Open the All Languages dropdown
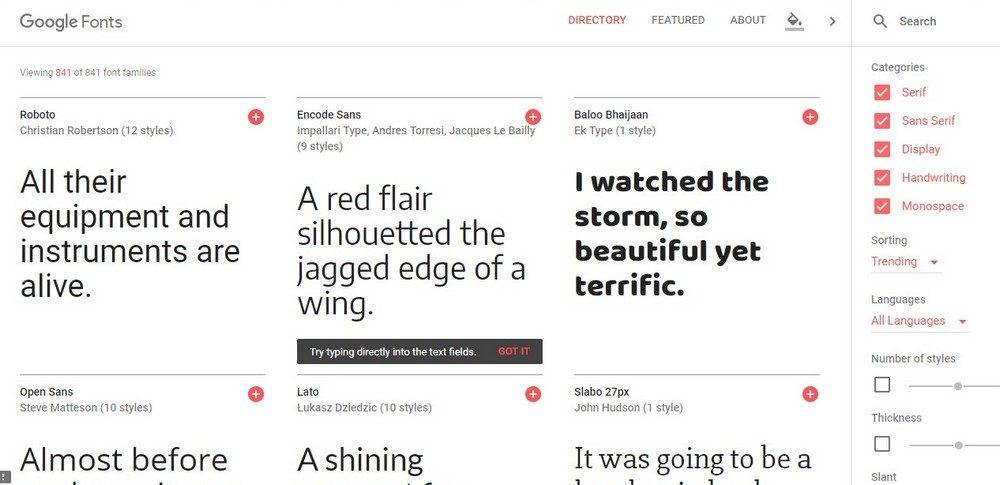Viewport: 1000px width, 485px height. (920, 321)
